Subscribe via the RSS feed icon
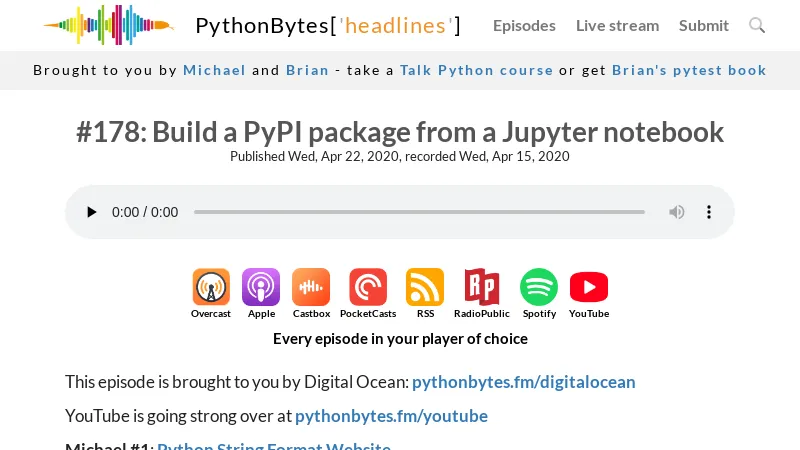Image resolution: width=800 pixels, height=450 pixels. click(x=425, y=288)
